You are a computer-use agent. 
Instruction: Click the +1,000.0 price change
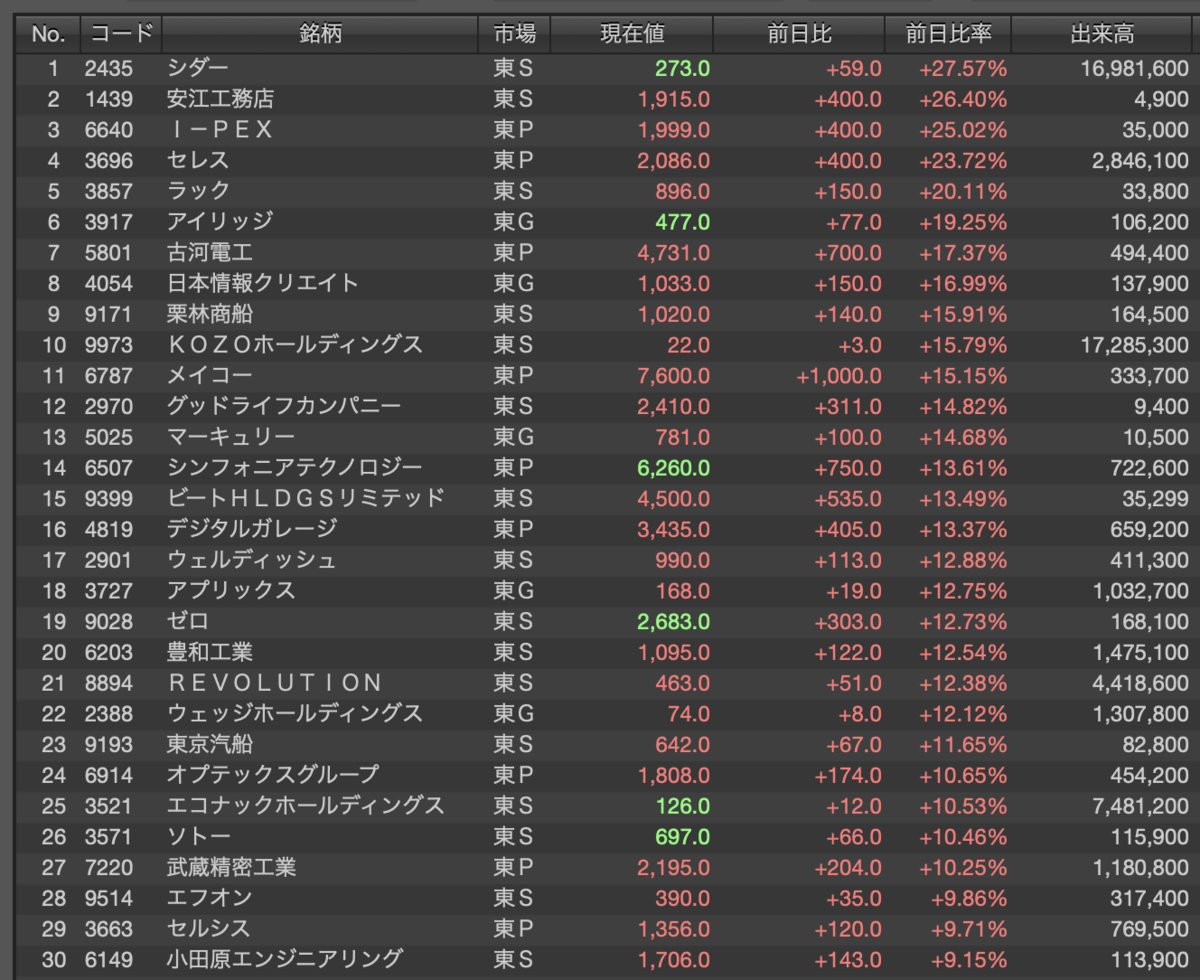pos(839,376)
